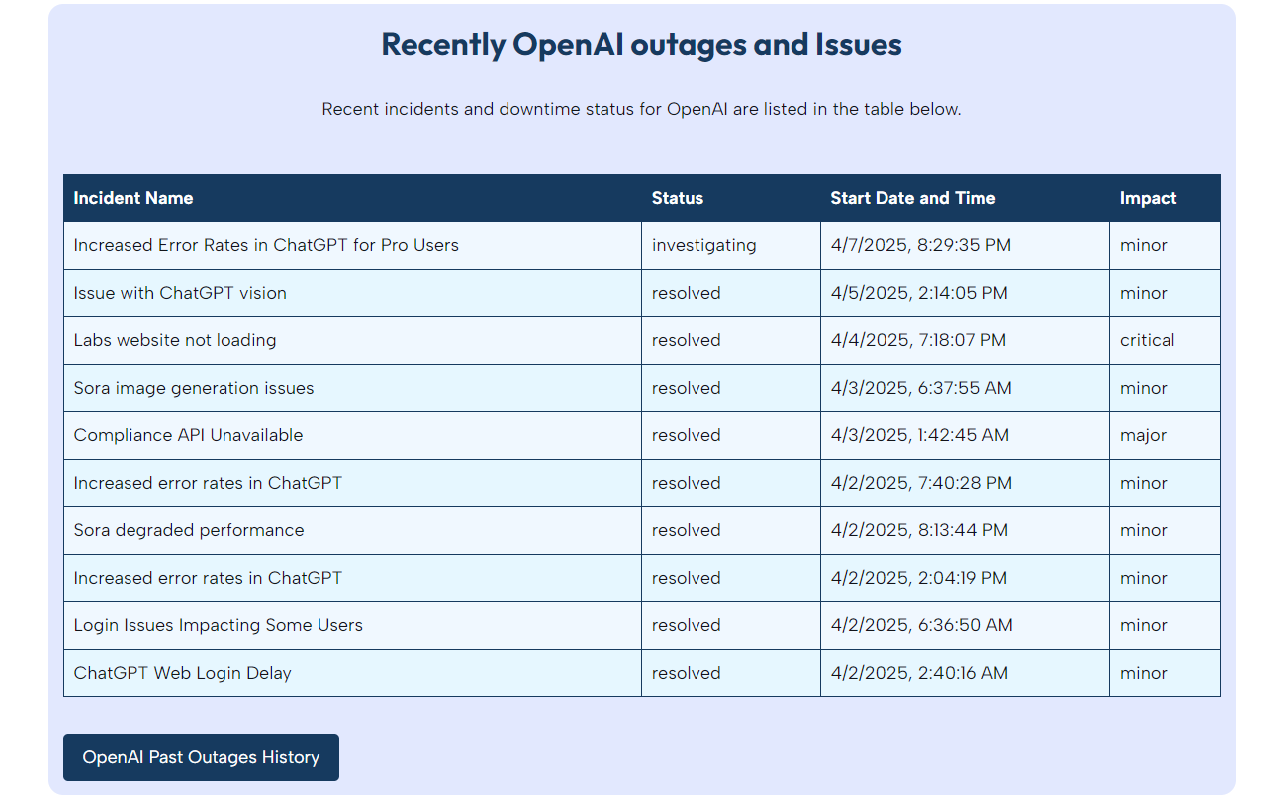Click the date '4/2/2025, 6:36:50 AM'
Screen dimensions: 1280x800
(921, 625)
